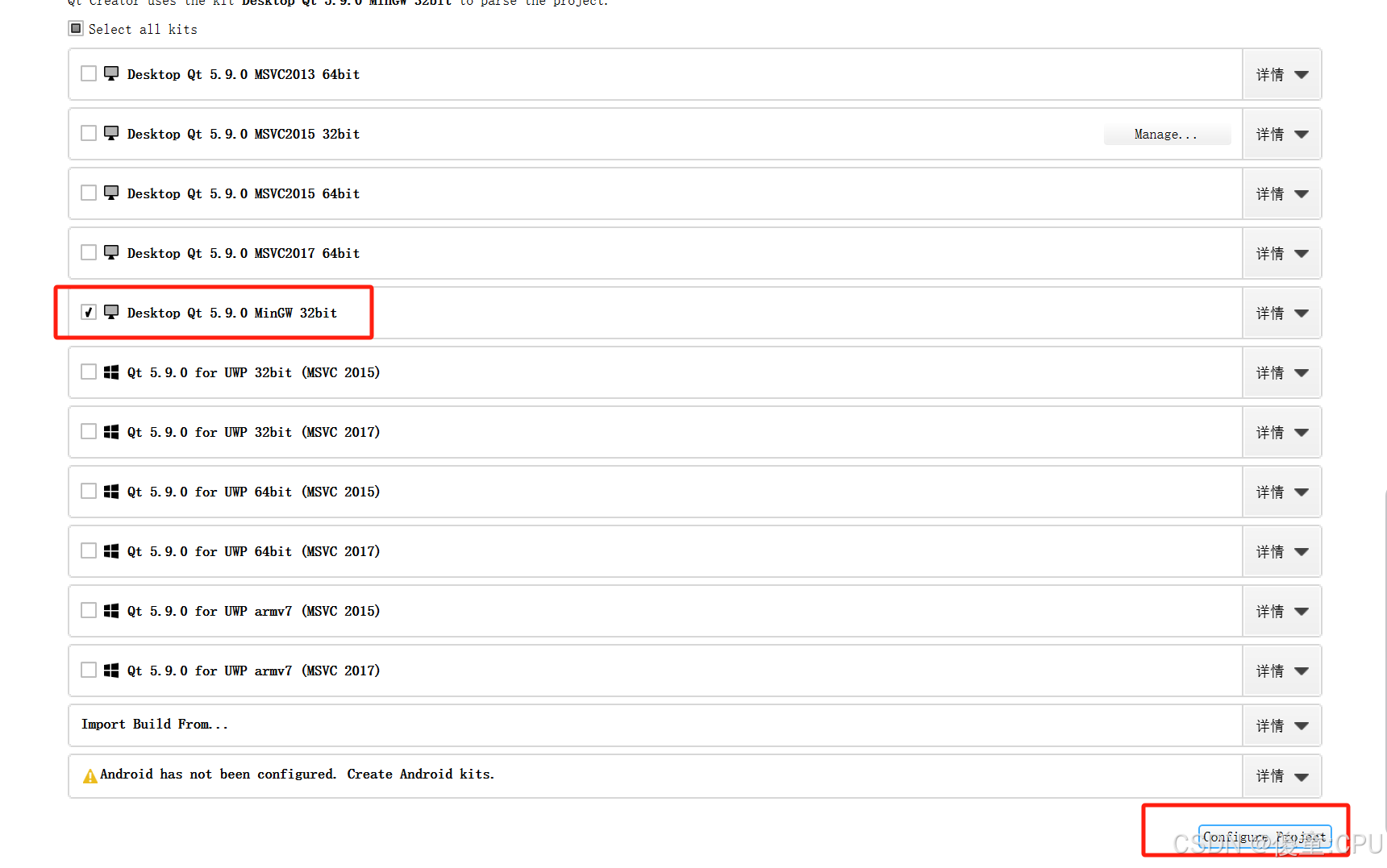Expand details for MSVC2015 32bit kit
1387x868 pixels.
click(1281, 134)
